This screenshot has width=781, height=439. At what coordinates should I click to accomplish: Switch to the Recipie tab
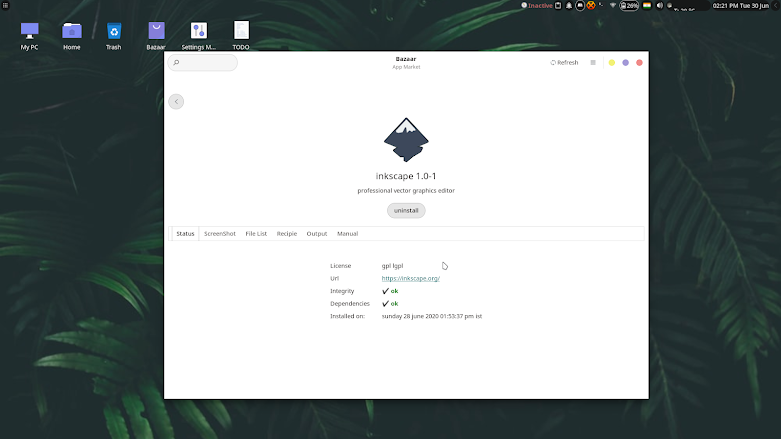point(287,234)
